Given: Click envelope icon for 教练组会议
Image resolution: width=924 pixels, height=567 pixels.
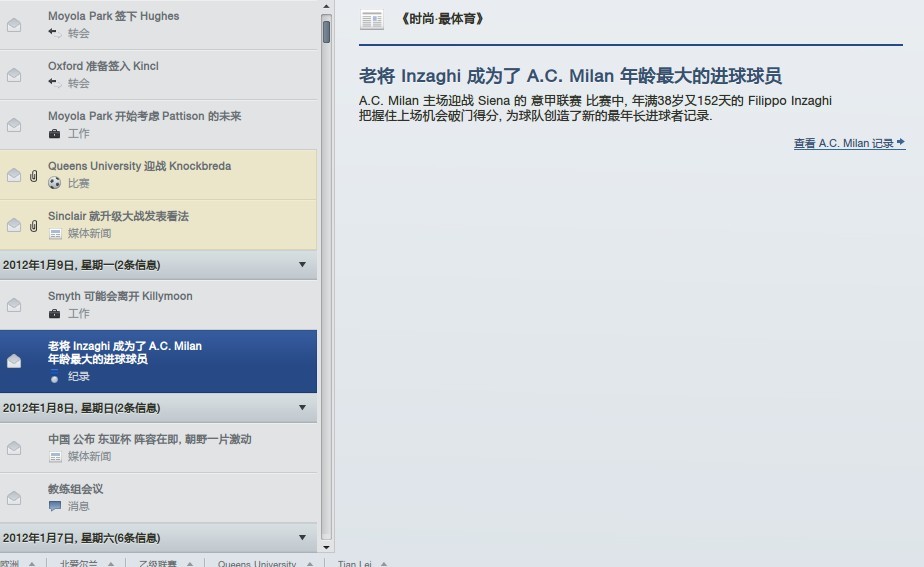Looking at the screenshot, I should coord(14,499).
